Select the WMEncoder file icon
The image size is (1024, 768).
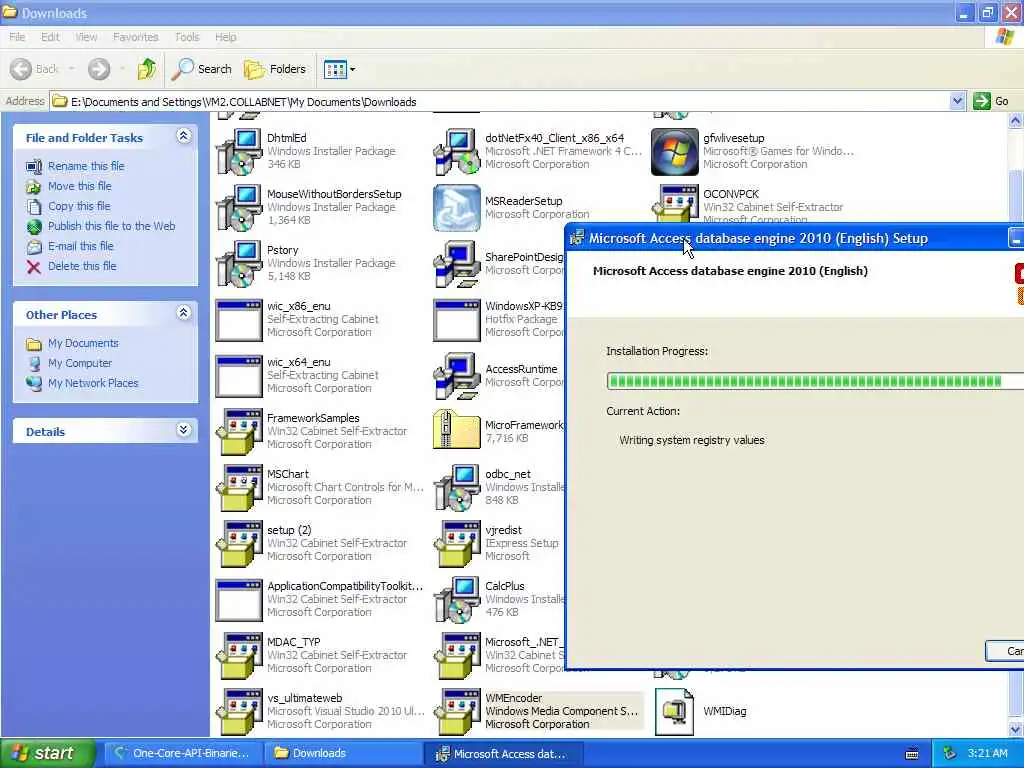pyautogui.click(x=457, y=712)
